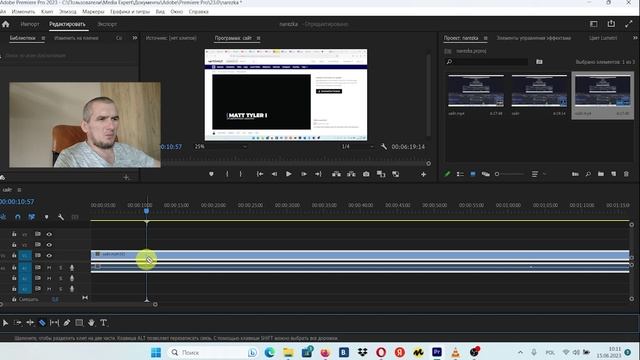Export frame with camera icon

point(366,174)
